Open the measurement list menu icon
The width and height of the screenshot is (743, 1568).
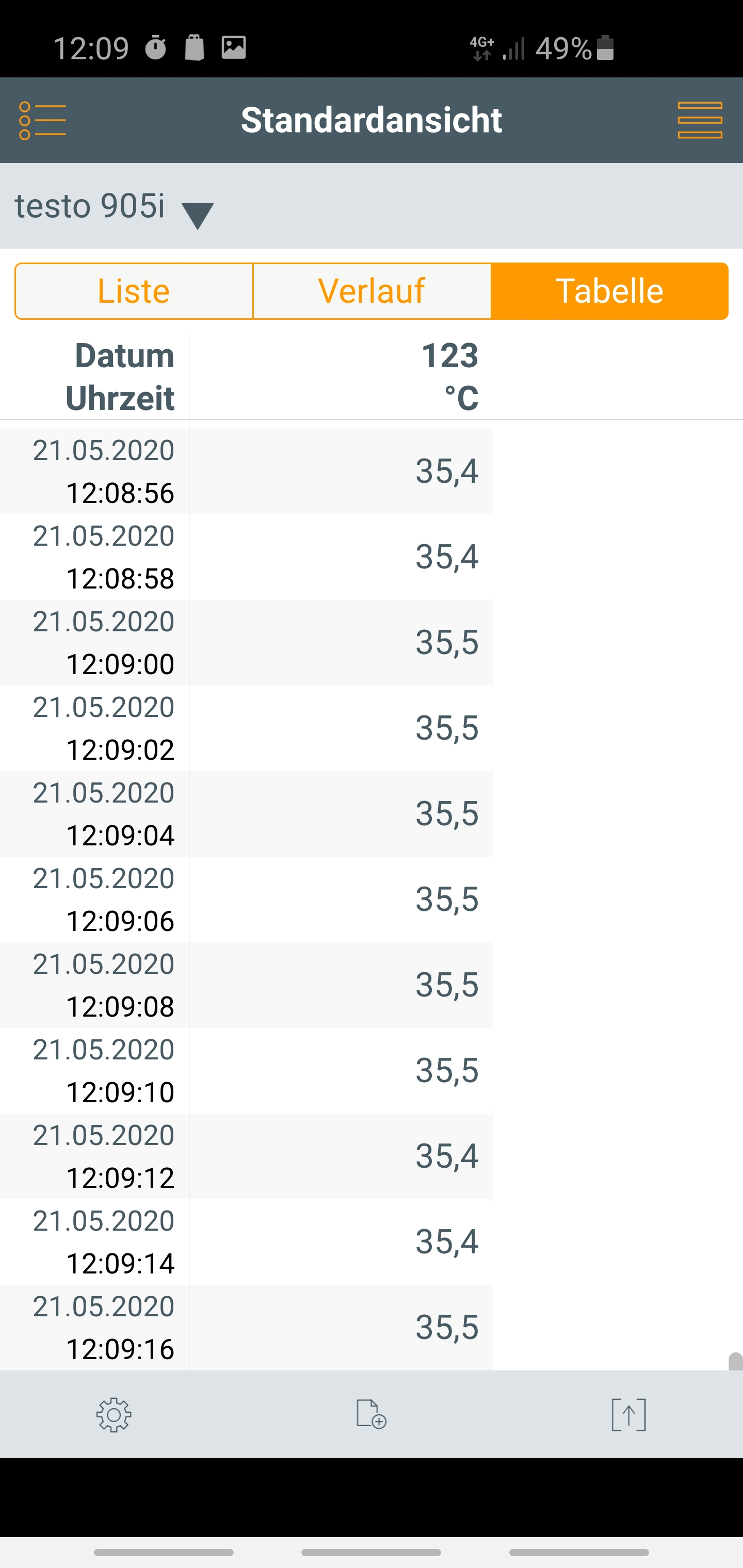(x=43, y=120)
